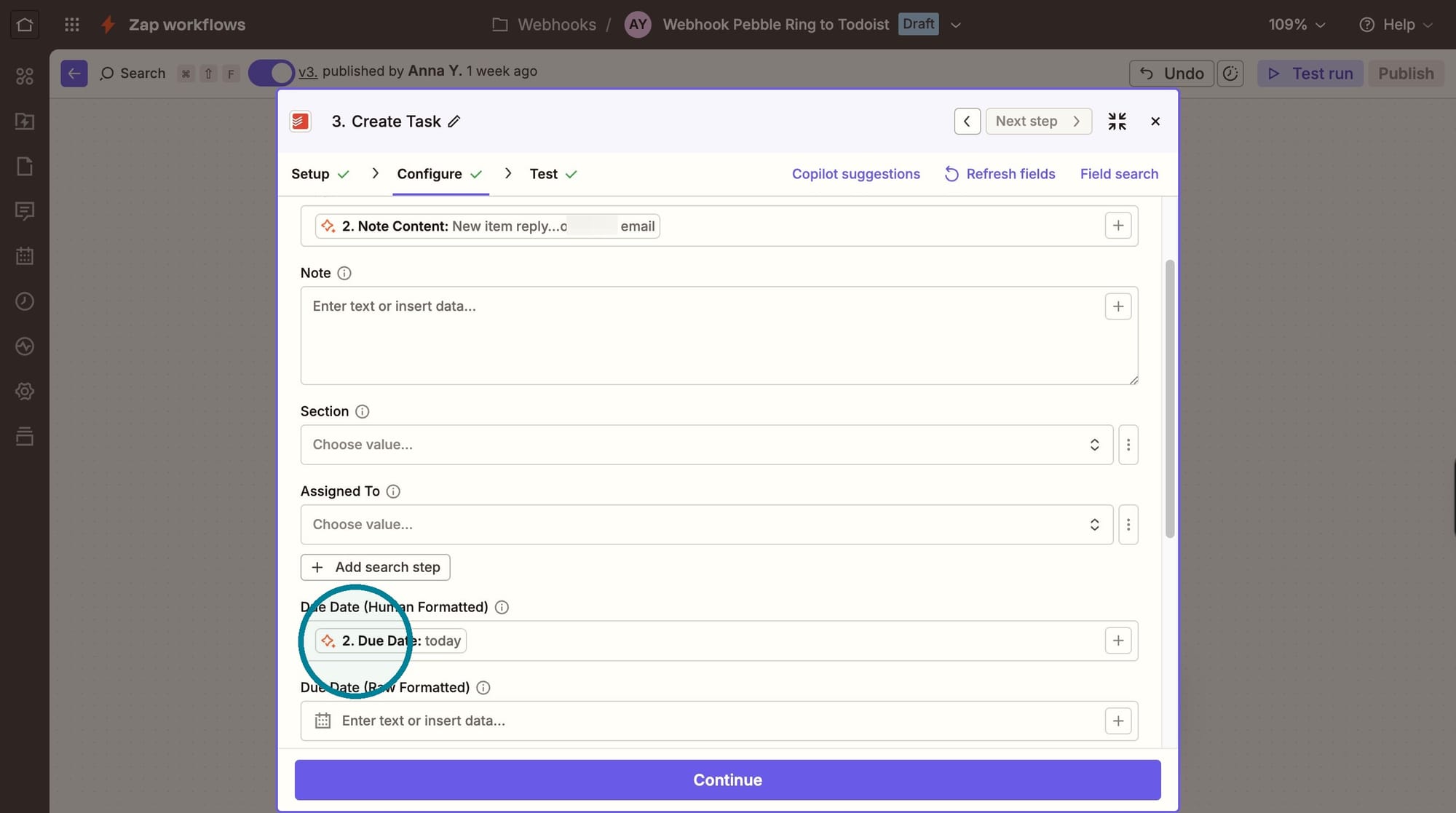1456x813 pixels.
Task: Click the Publish button
Action: point(1406,74)
